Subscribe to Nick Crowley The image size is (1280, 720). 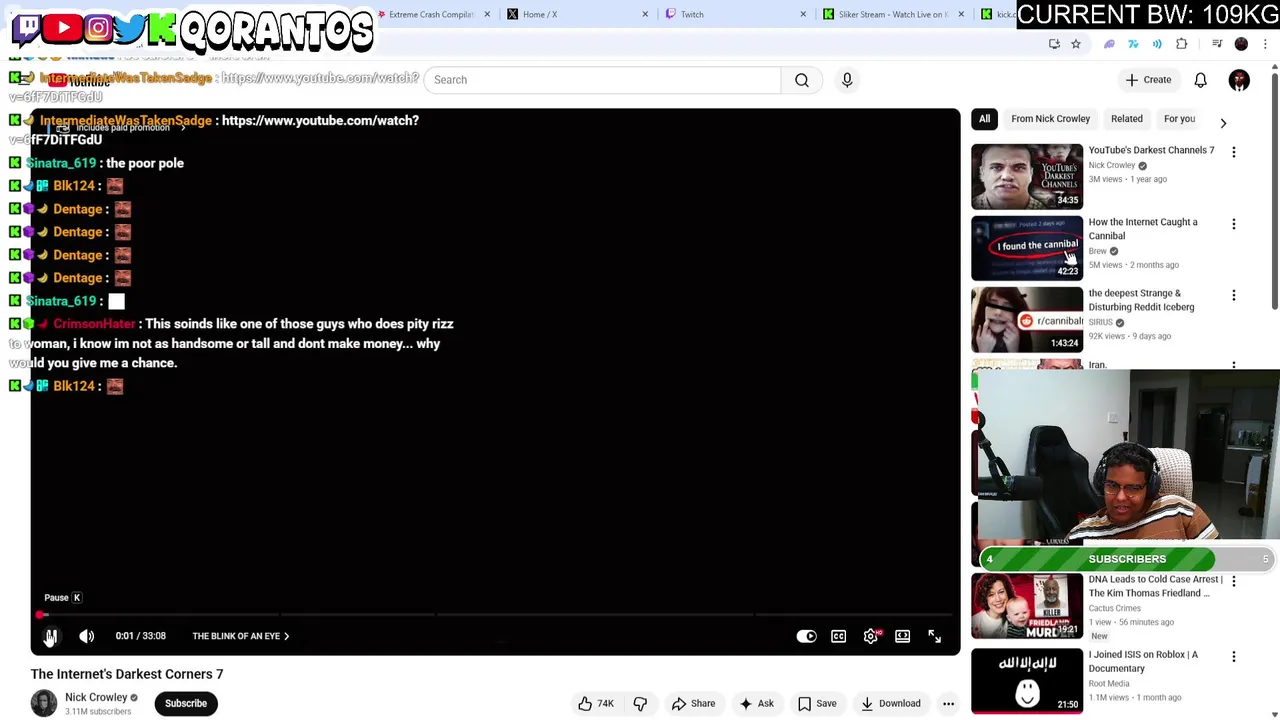186,703
